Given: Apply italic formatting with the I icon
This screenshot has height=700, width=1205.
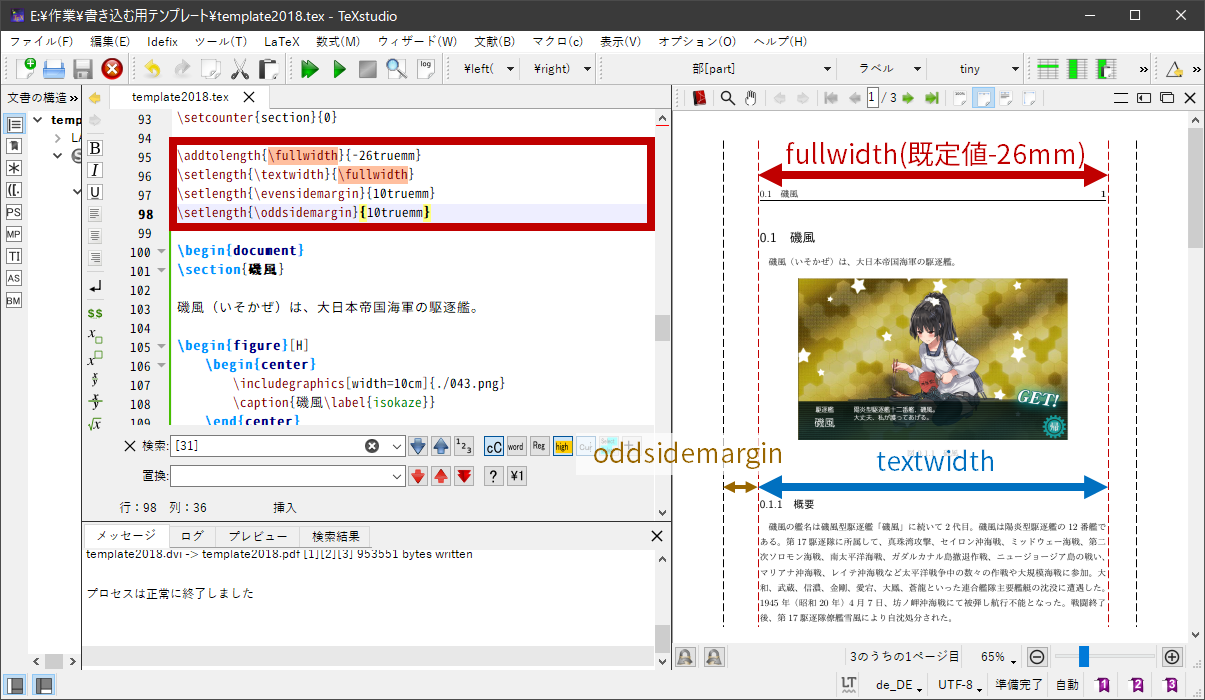Looking at the screenshot, I should point(96,170).
